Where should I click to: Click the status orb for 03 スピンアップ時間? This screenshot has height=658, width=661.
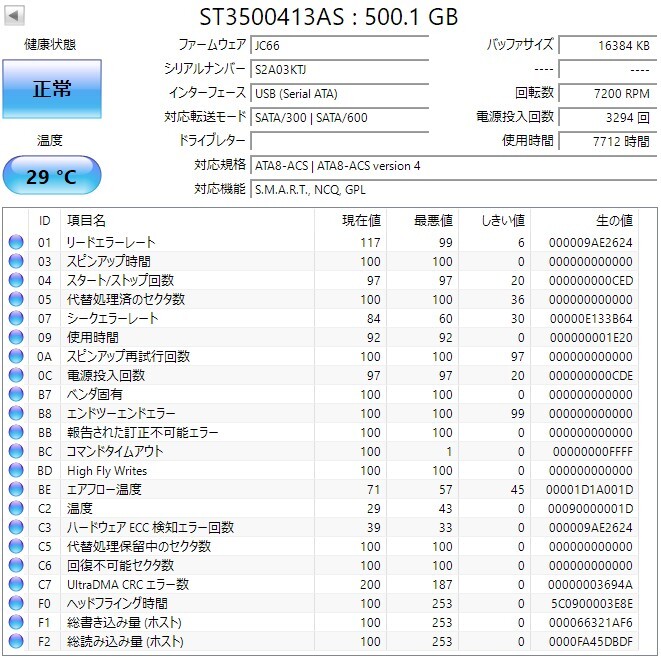(16, 261)
